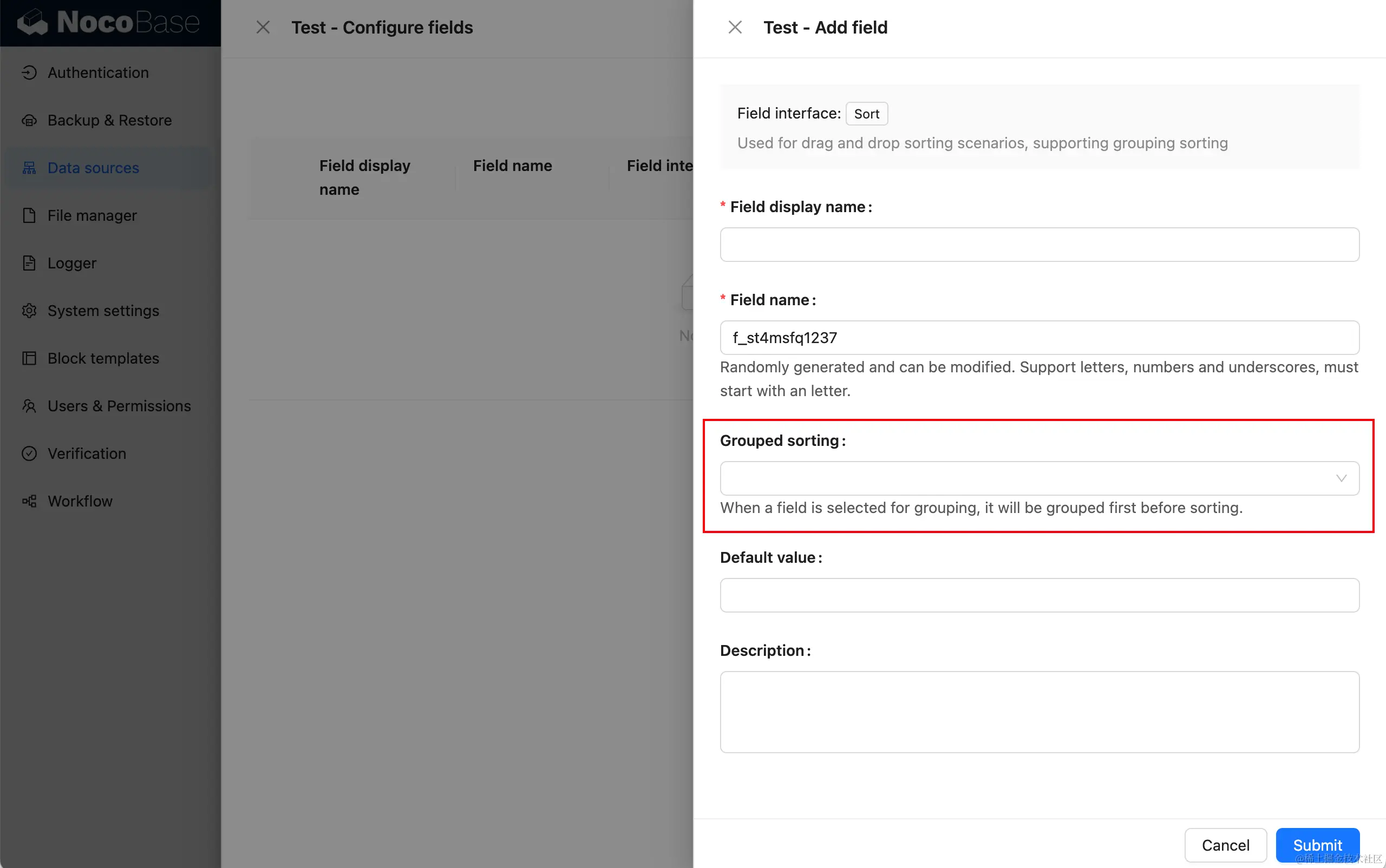The height and width of the screenshot is (868, 1386).
Task: Click the Data sources icon
Action: [x=29, y=168]
